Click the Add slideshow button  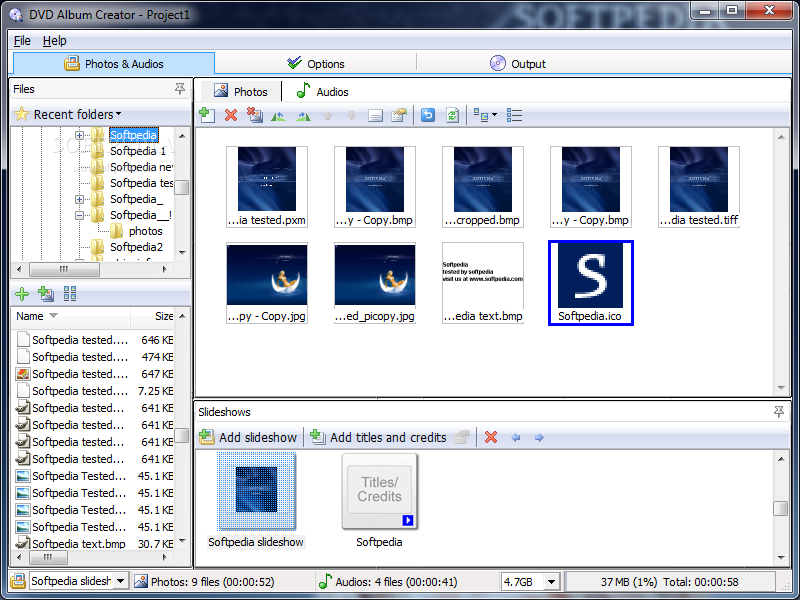click(x=248, y=437)
